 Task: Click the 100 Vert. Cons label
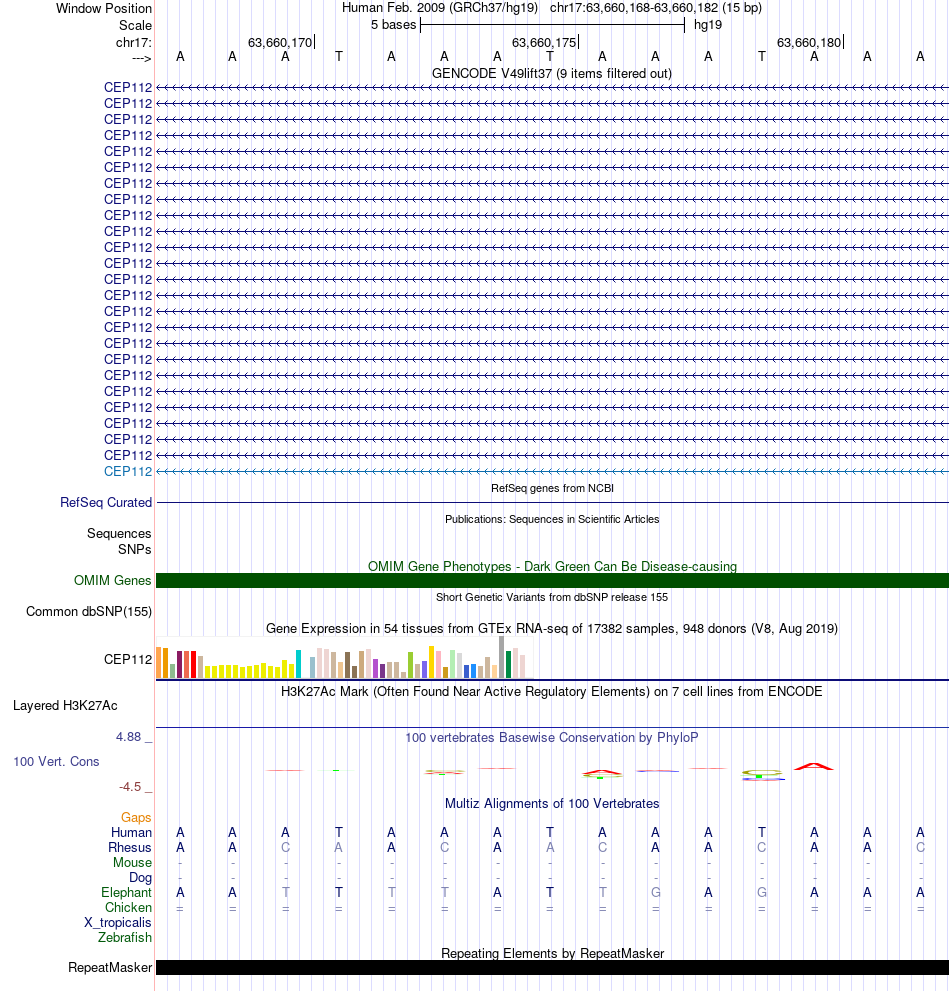56,762
